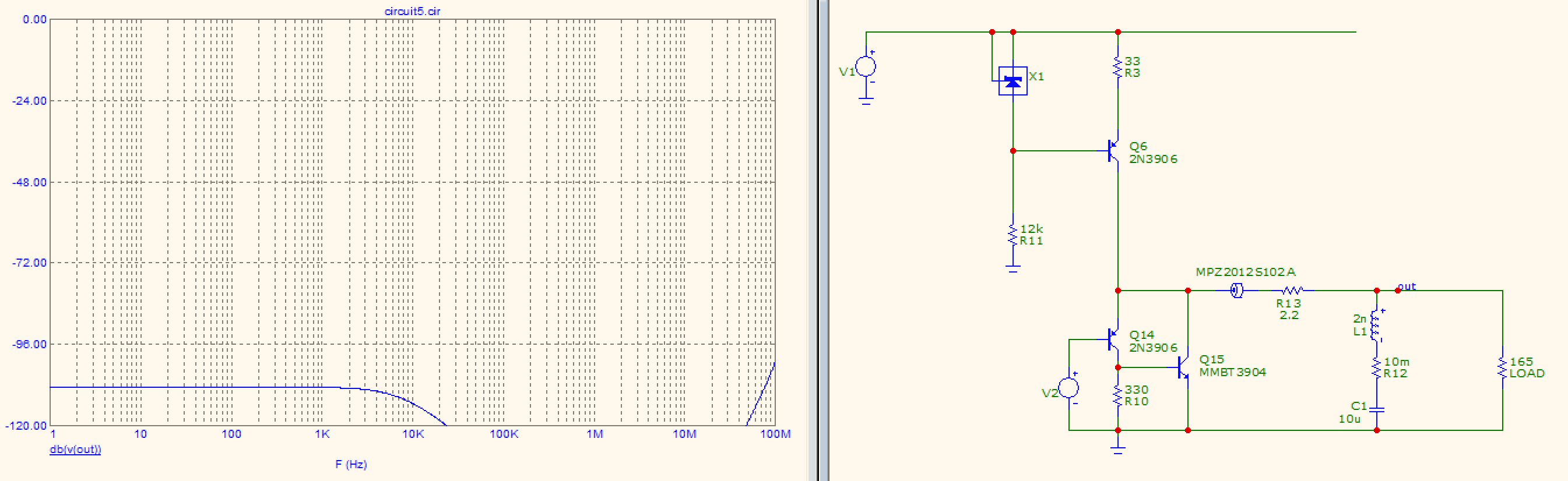Select the MPZ2012S102A ferrite bead symbol
The width and height of the screenshot is (1568, 481).
[x=1236, y=291]
